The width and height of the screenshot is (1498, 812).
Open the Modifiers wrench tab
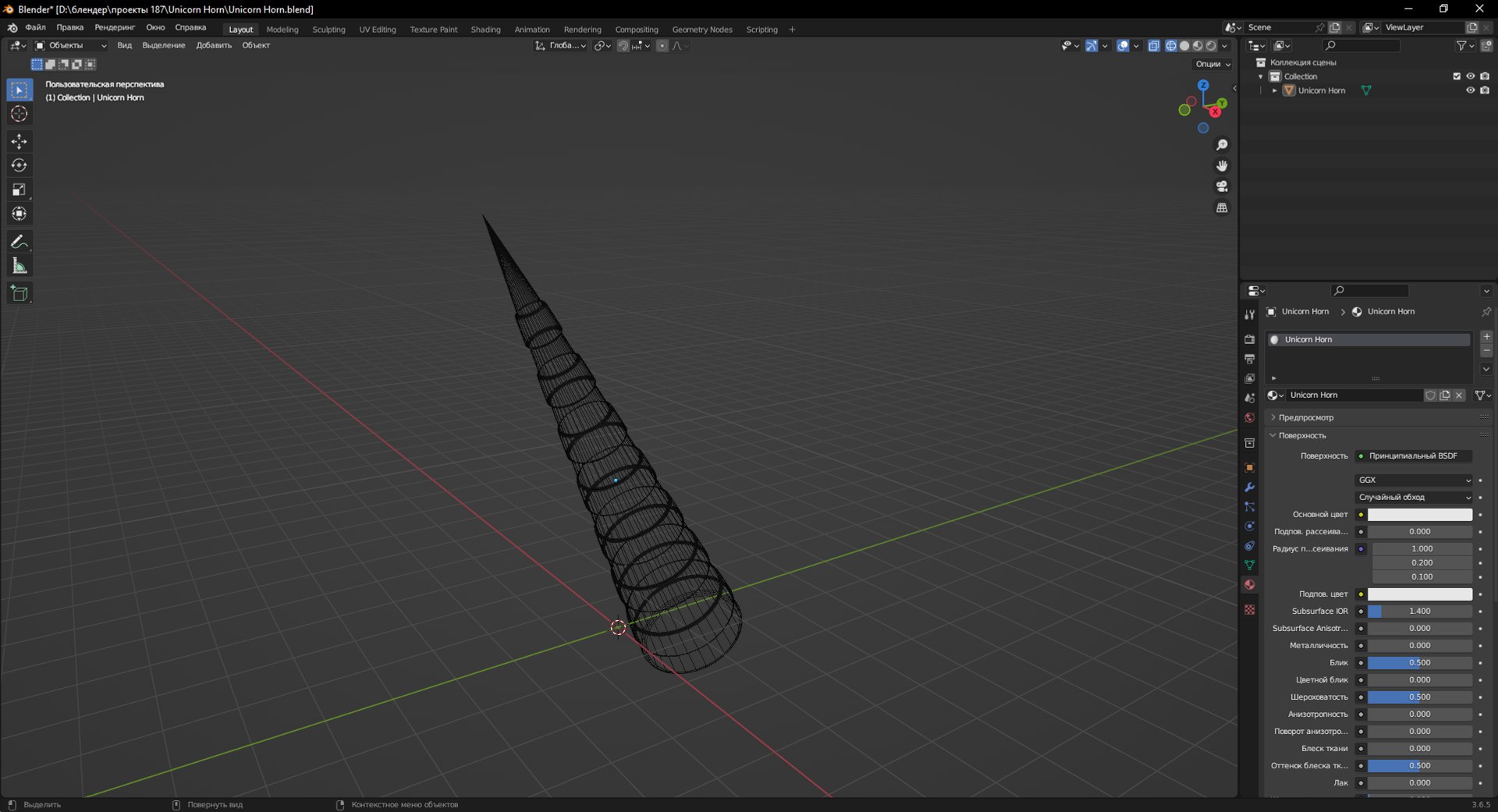tap(1249, 487)
